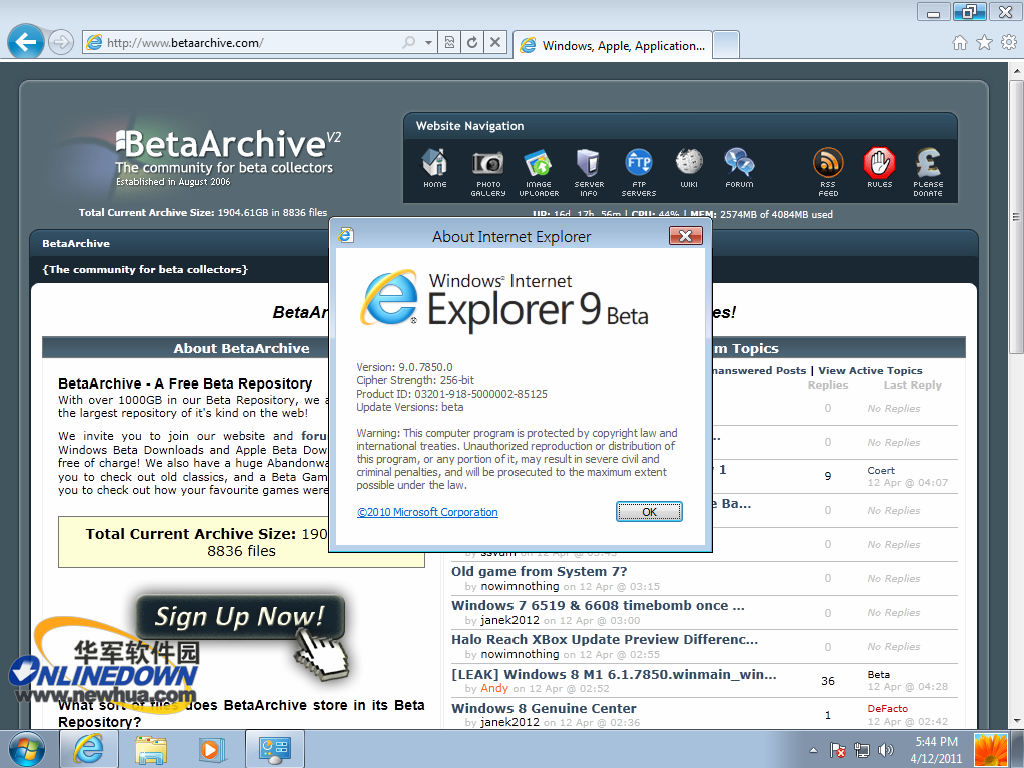Viewport: 1024px width, 768px height.
Task: Select the Windows, Apple, Application tab
Action: click(x=613, y=45)
